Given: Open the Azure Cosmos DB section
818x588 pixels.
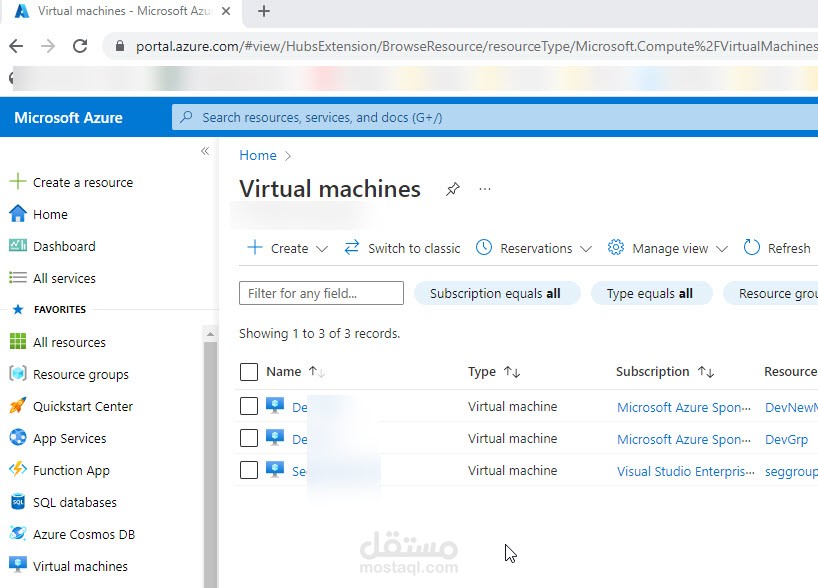Looking at the screenshot, I should [79, 534].
